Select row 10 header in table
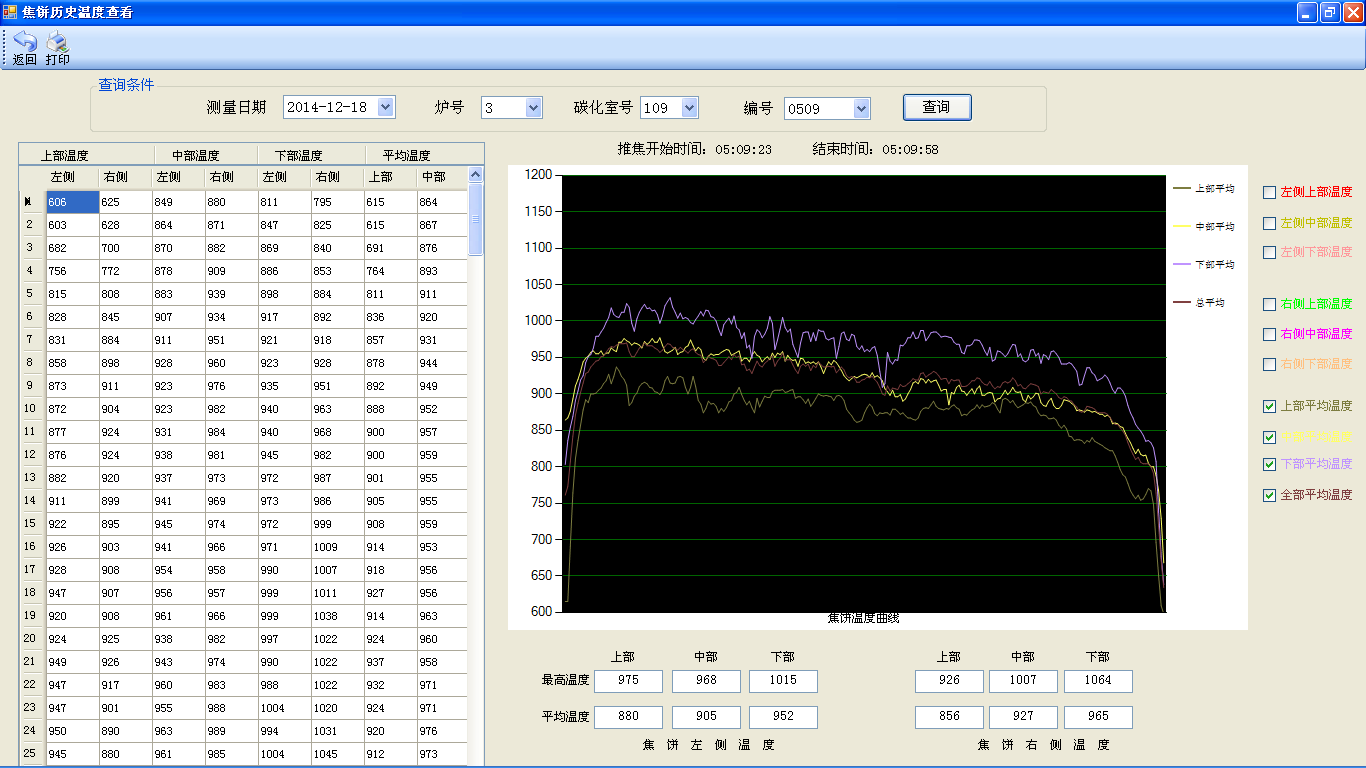The height and width of the screenshot is (768, 1366). (31, 409)
